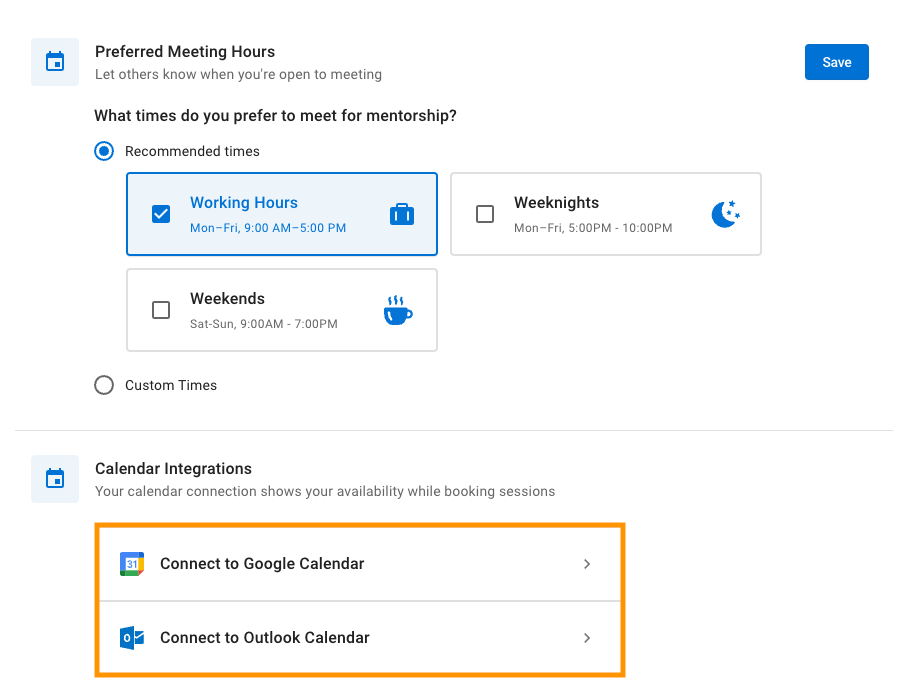The width and height of the screenshot is (908, 695).
Task: Select the Recommended times radio button
Action: (104, 151)
